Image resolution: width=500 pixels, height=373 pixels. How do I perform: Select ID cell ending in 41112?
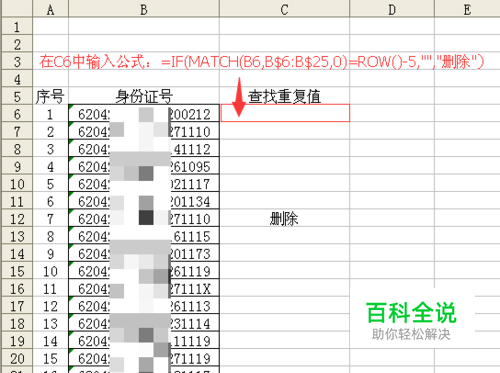(144, 149)
